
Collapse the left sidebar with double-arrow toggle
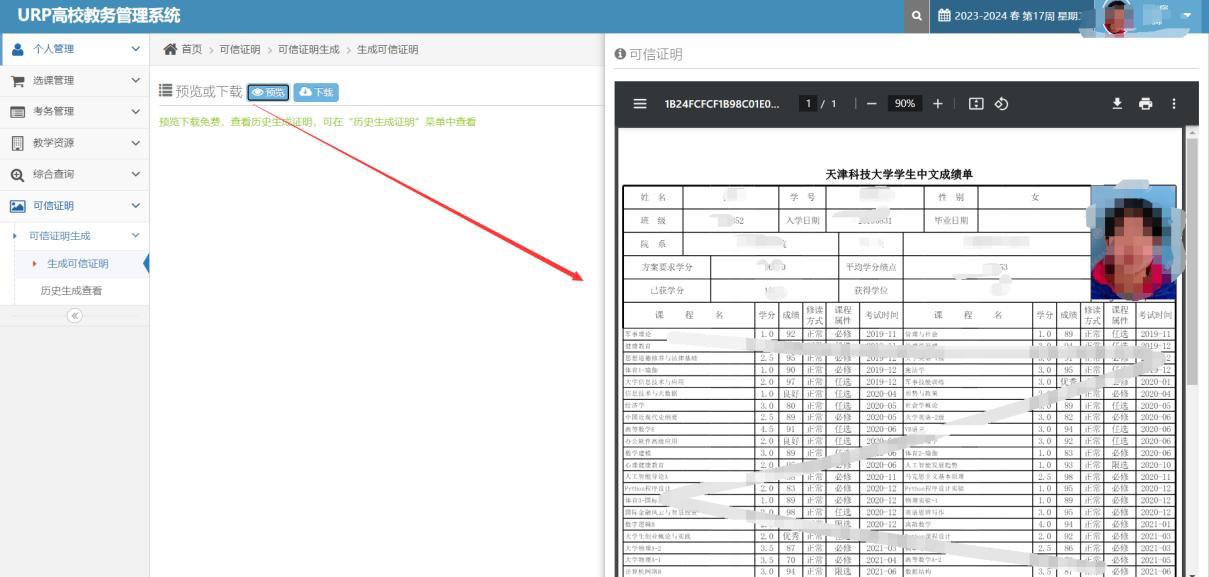[74, 315]
